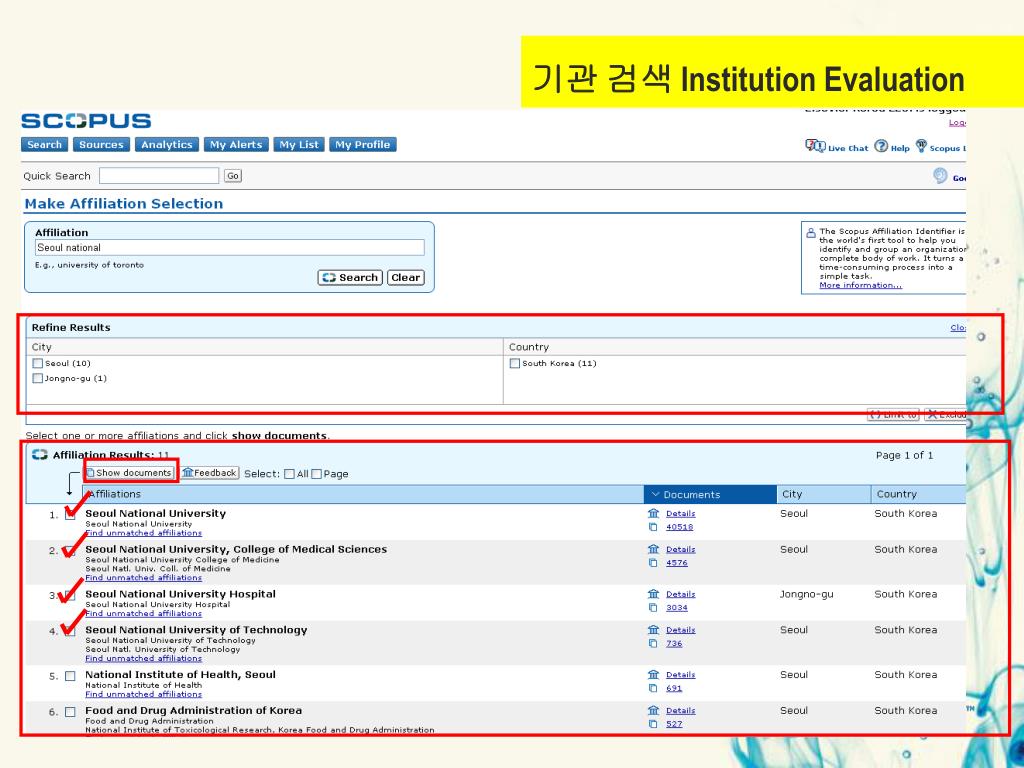Click document icon next to 527

coord(652,724)
